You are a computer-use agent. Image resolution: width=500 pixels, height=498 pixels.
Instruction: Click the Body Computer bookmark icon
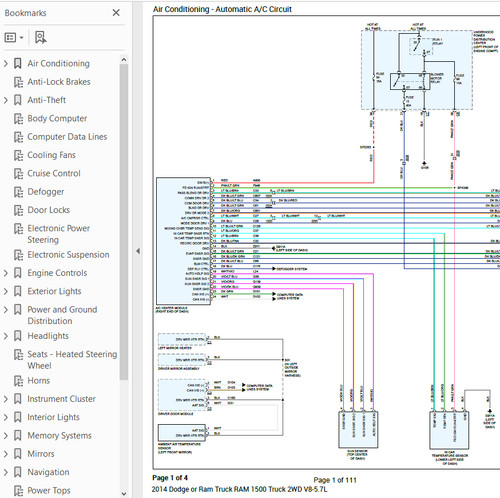pyautogui.click(x=18, y=118)
